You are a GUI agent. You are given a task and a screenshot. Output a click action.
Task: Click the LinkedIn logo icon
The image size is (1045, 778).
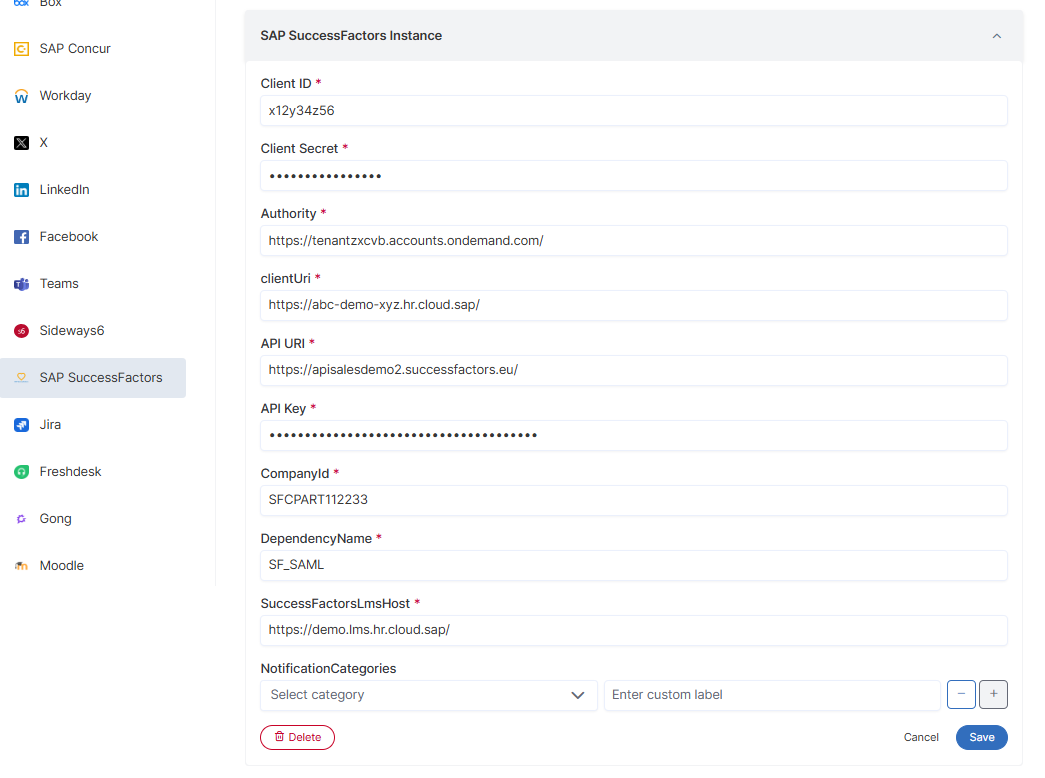click(21, 190)
